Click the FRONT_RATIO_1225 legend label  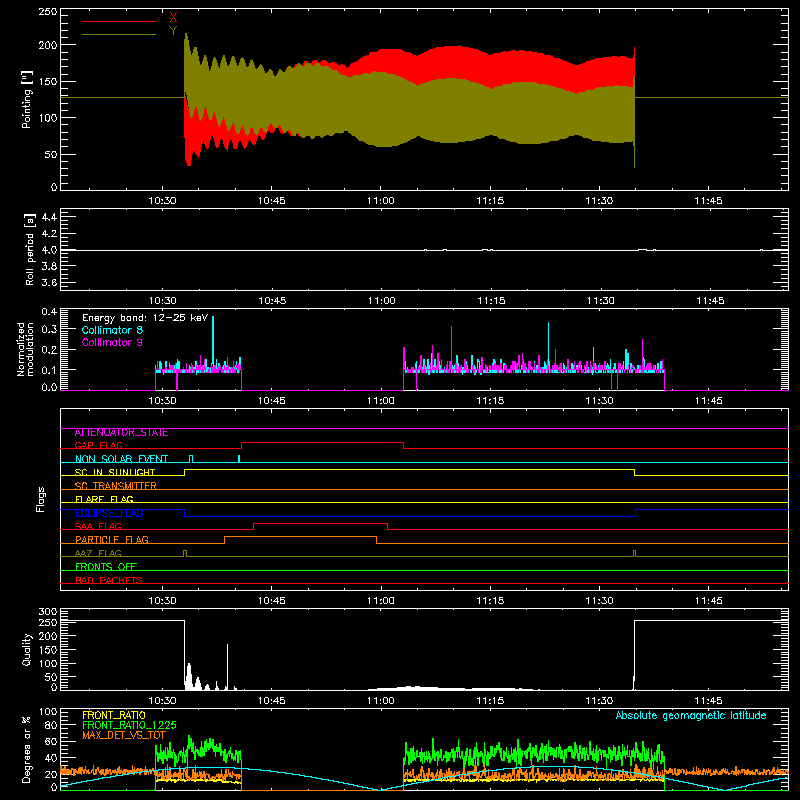pyautogui.click(x=129, y=725)
